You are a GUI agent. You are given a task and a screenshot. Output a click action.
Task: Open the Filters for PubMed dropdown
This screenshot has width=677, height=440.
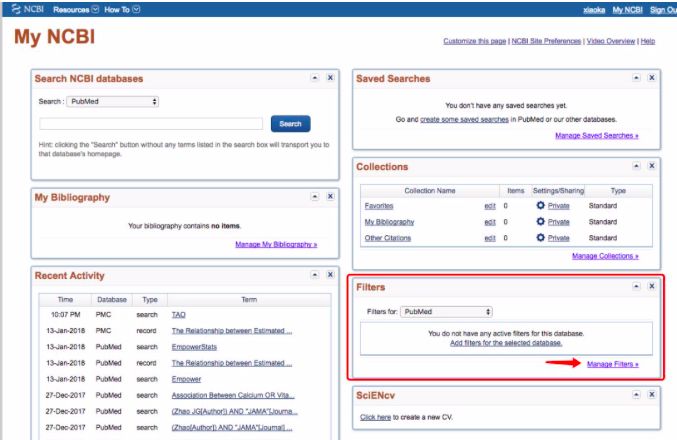(x=446, y=312)
